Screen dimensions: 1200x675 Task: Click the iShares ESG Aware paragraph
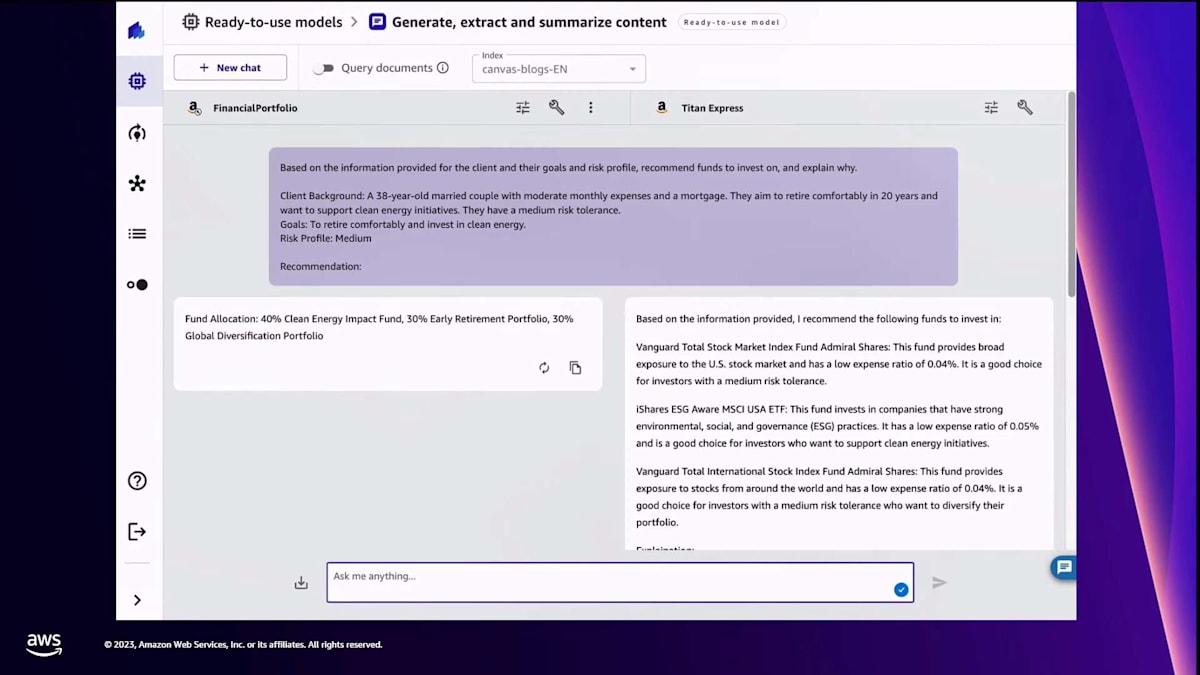click(x=837, y=426)
